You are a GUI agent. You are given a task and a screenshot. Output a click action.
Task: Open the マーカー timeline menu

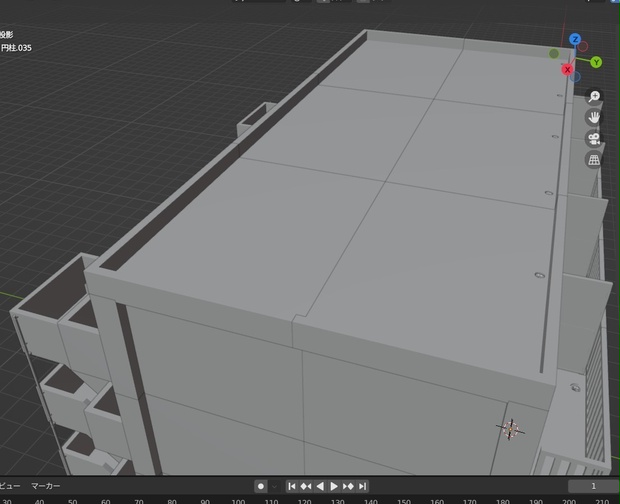click(45, 486)
